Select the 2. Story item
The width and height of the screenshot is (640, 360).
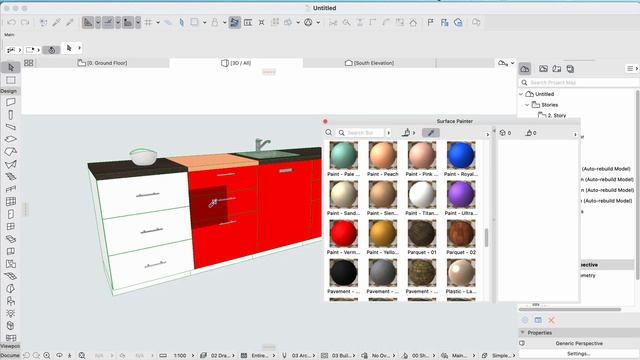pos(552,116)
